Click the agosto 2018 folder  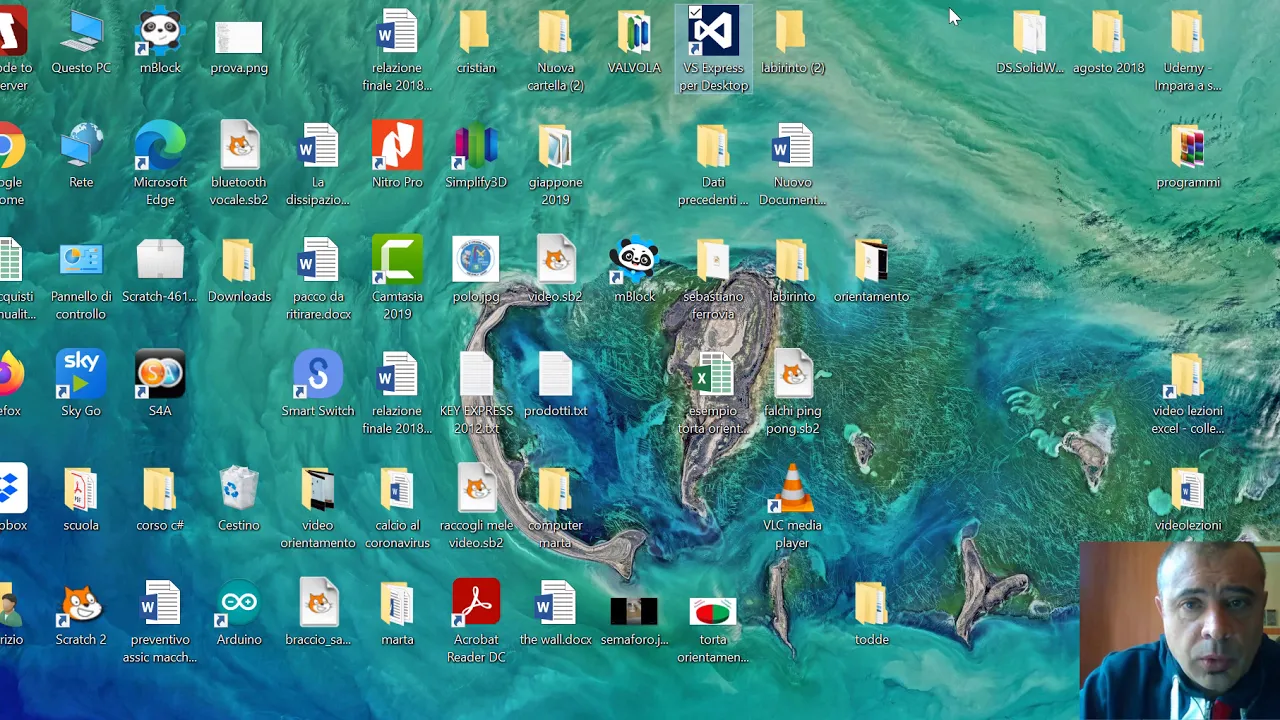(x=1108, y=42)
